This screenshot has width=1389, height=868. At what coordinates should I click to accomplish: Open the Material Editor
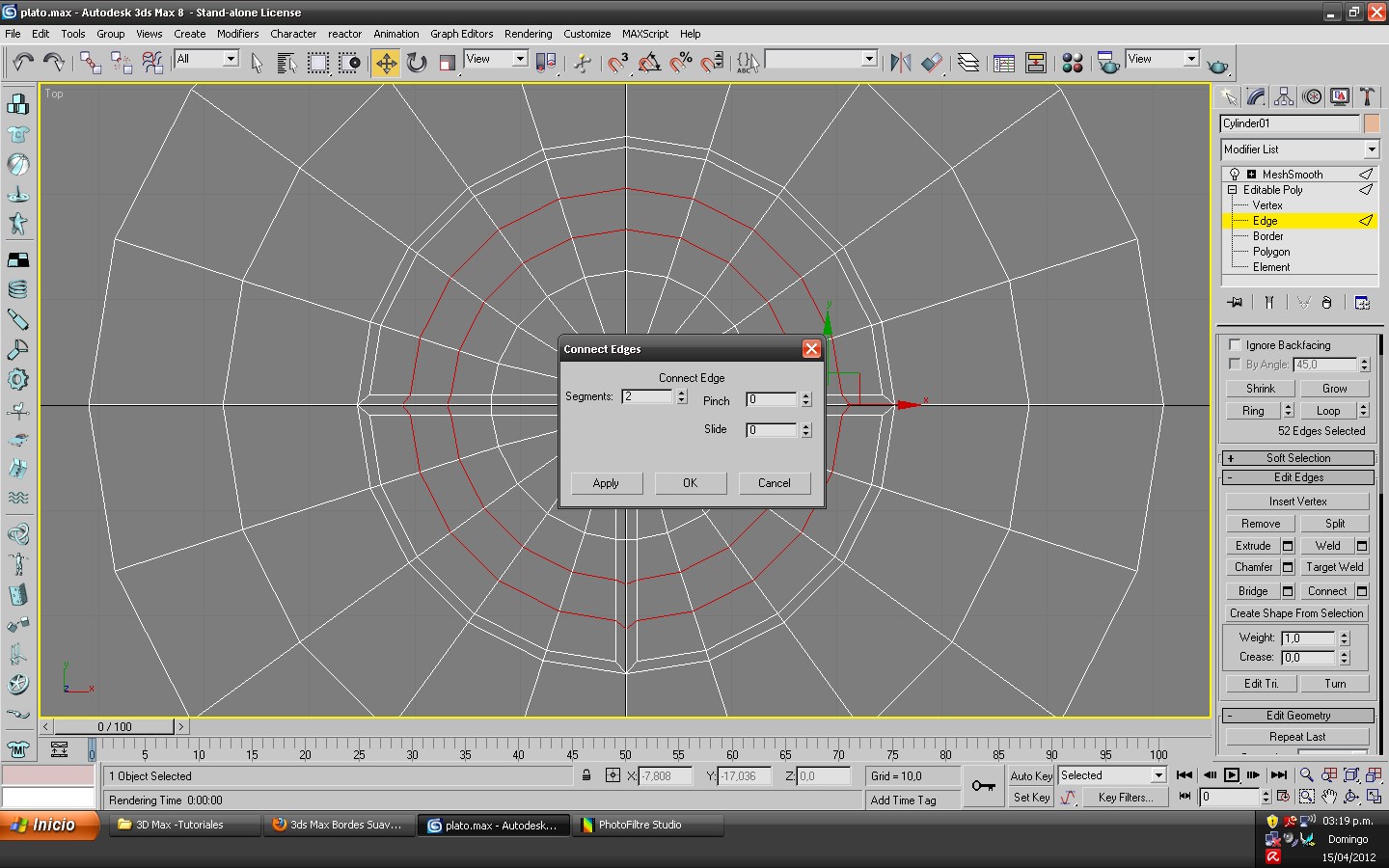1072,63
